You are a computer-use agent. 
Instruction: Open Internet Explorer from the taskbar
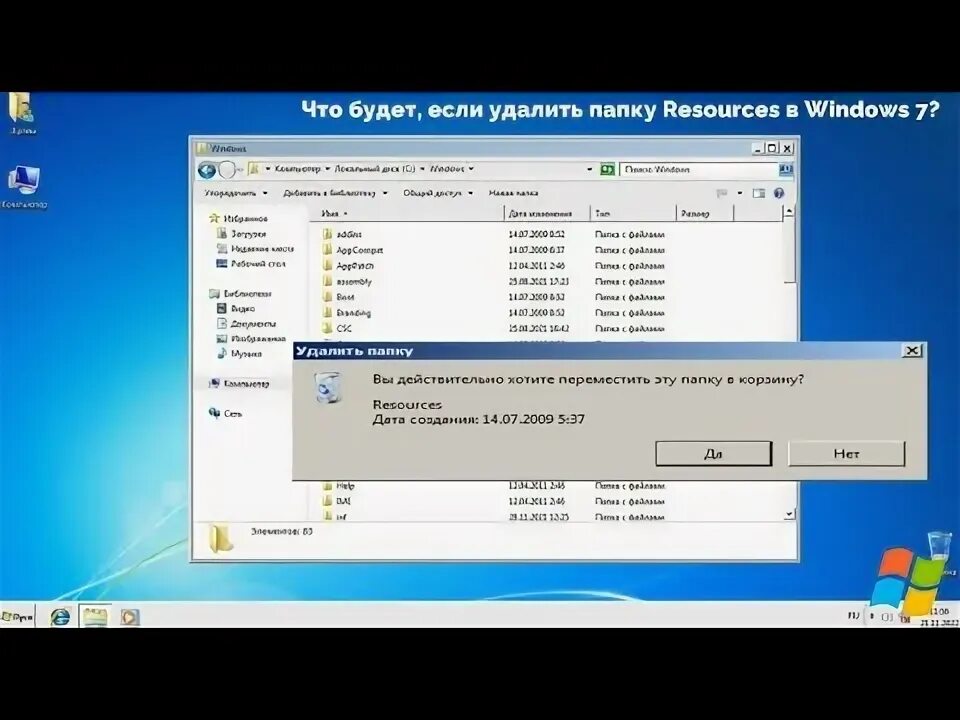[60, 616]
